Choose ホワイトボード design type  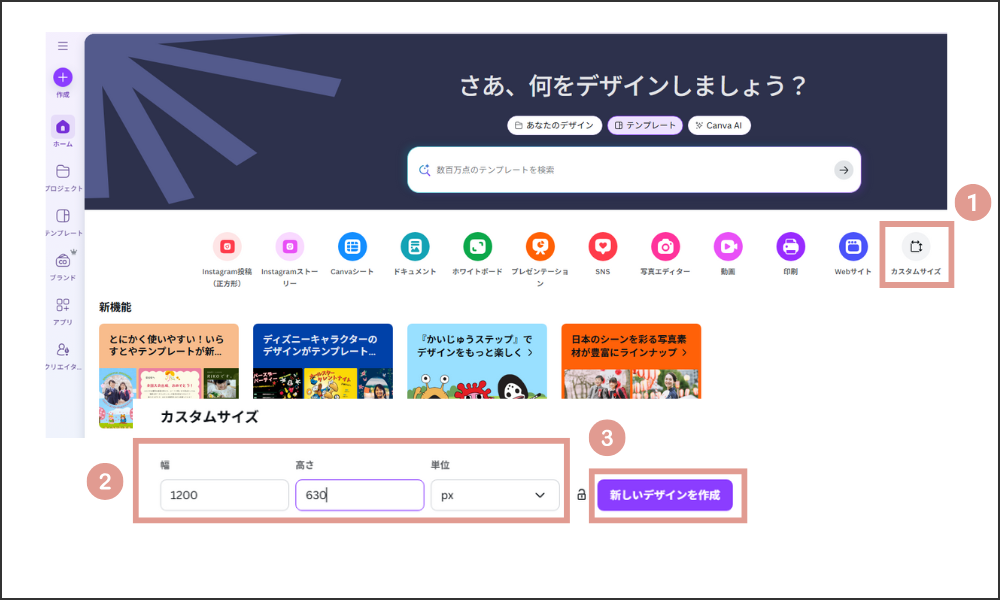(477, 254)
